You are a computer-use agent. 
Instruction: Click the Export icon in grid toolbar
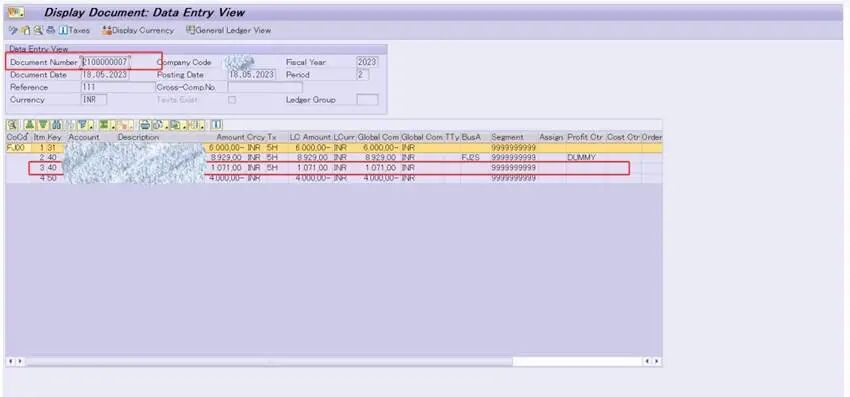[177, 125]
